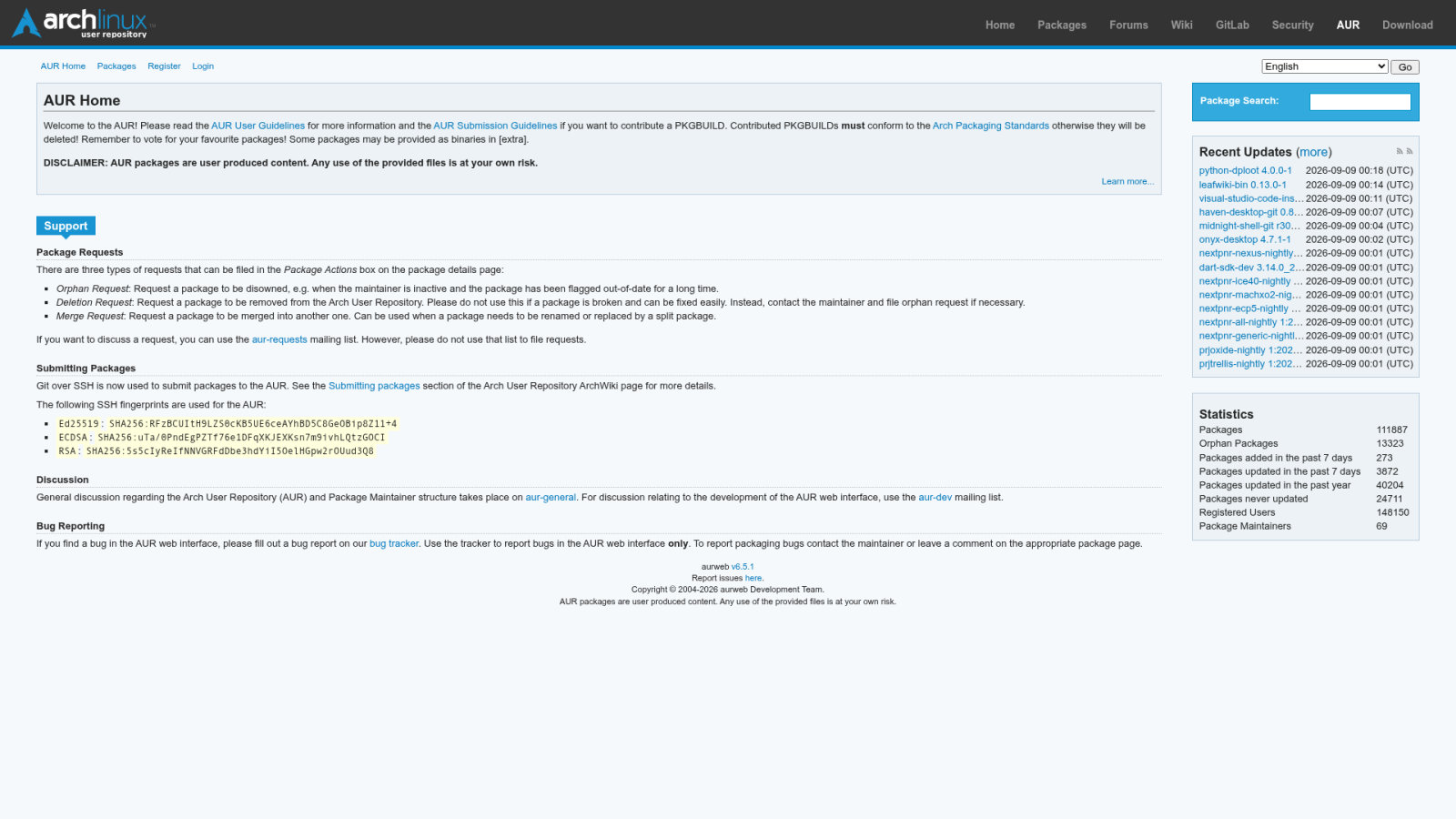Open Download in the top navigation

pos(1408,25)
